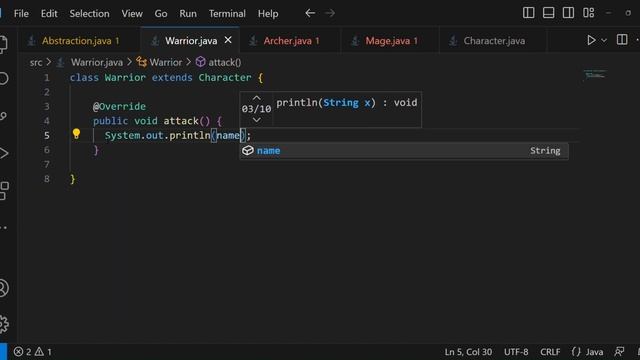
Task: Switch to the Archer.java tab
Action: pos(291,41)
